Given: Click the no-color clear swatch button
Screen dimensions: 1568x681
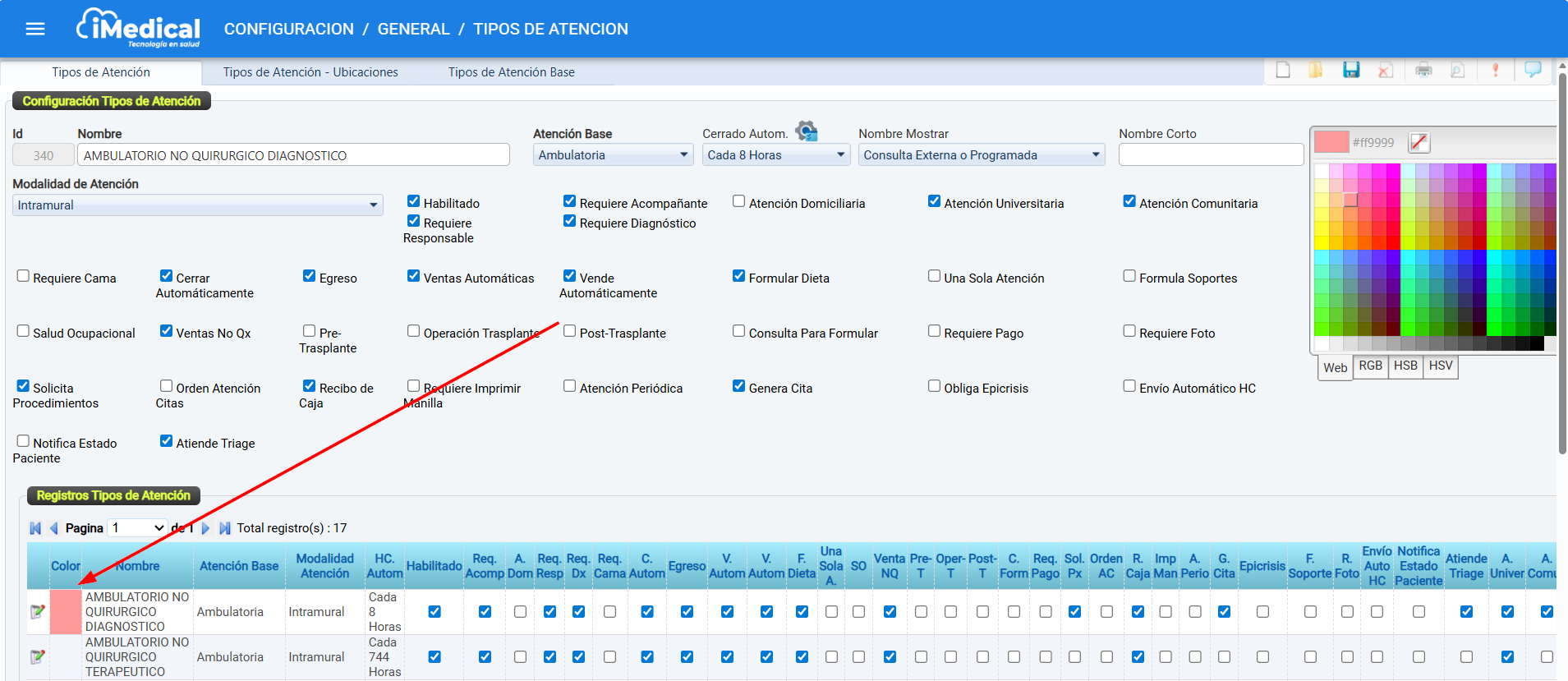Looking at the screenshot, I should coord(1419,142).
